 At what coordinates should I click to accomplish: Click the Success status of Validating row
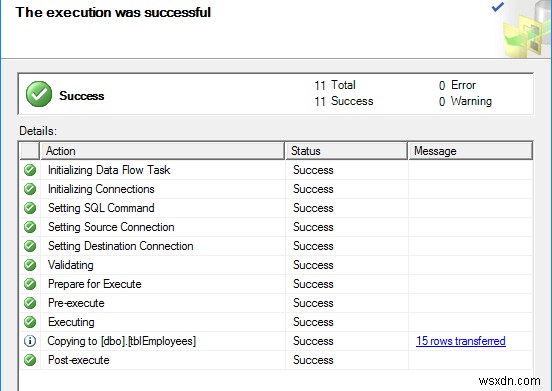(x=313, y=265)
